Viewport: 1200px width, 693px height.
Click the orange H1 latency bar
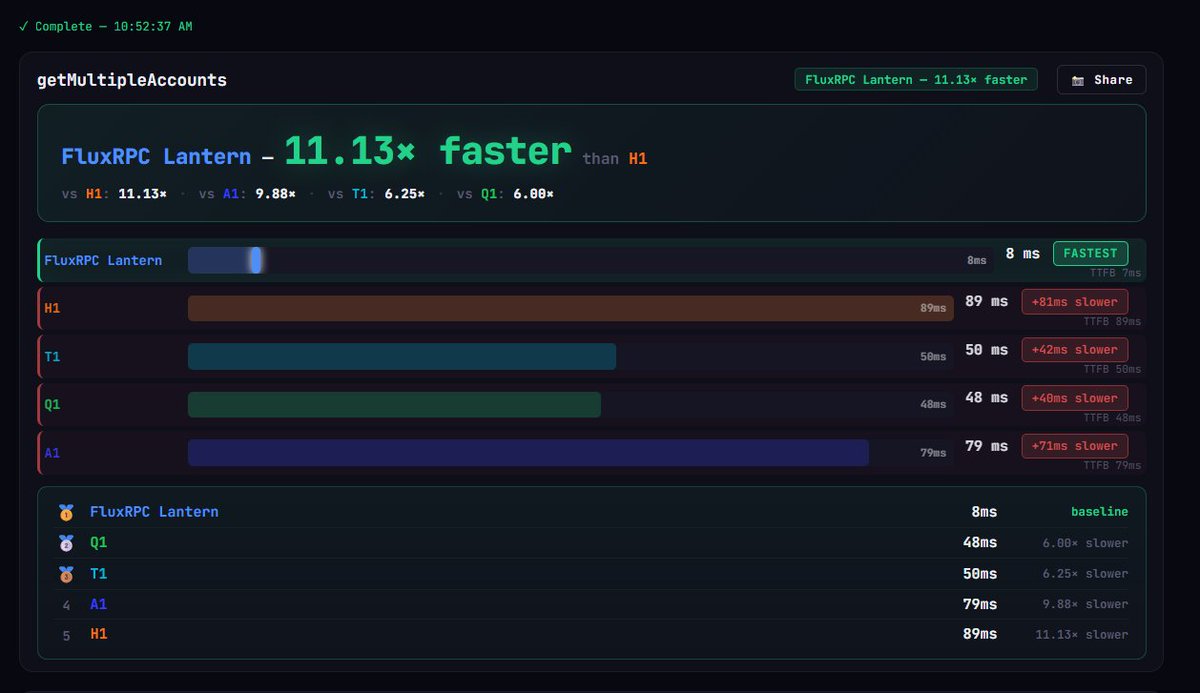(x=571, y=308)
